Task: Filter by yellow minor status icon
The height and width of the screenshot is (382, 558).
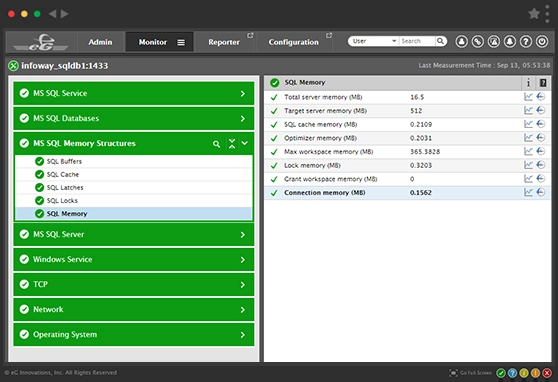Action: coord(524,373)
